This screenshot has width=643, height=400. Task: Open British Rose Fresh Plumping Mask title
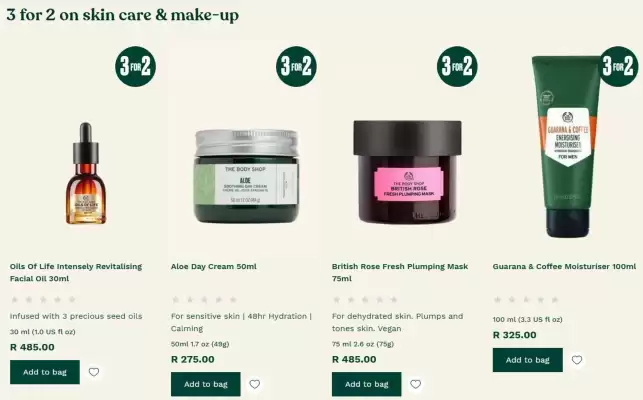click(400, 272)
